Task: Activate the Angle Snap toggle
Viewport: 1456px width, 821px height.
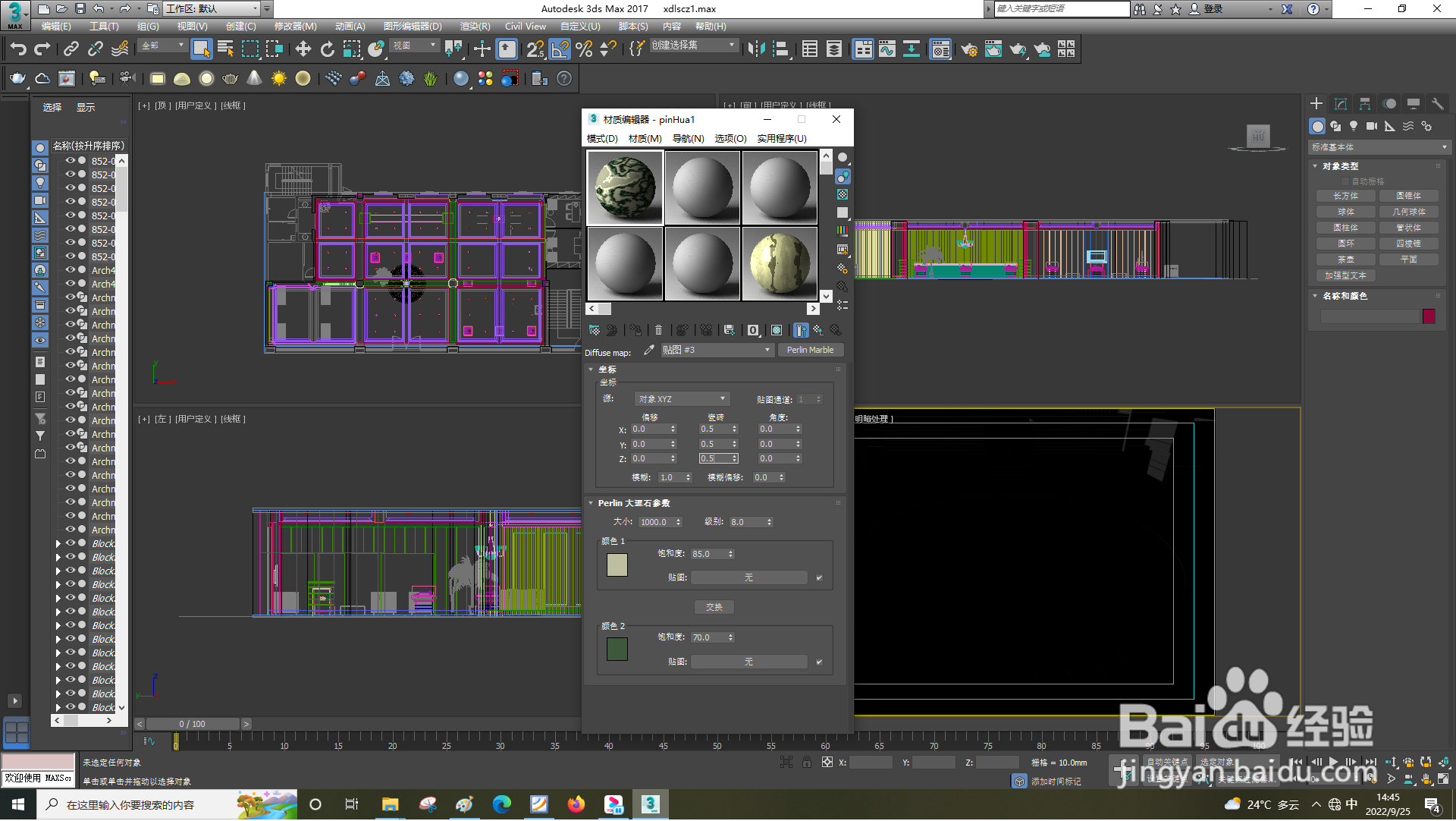Action: [560, 49]
